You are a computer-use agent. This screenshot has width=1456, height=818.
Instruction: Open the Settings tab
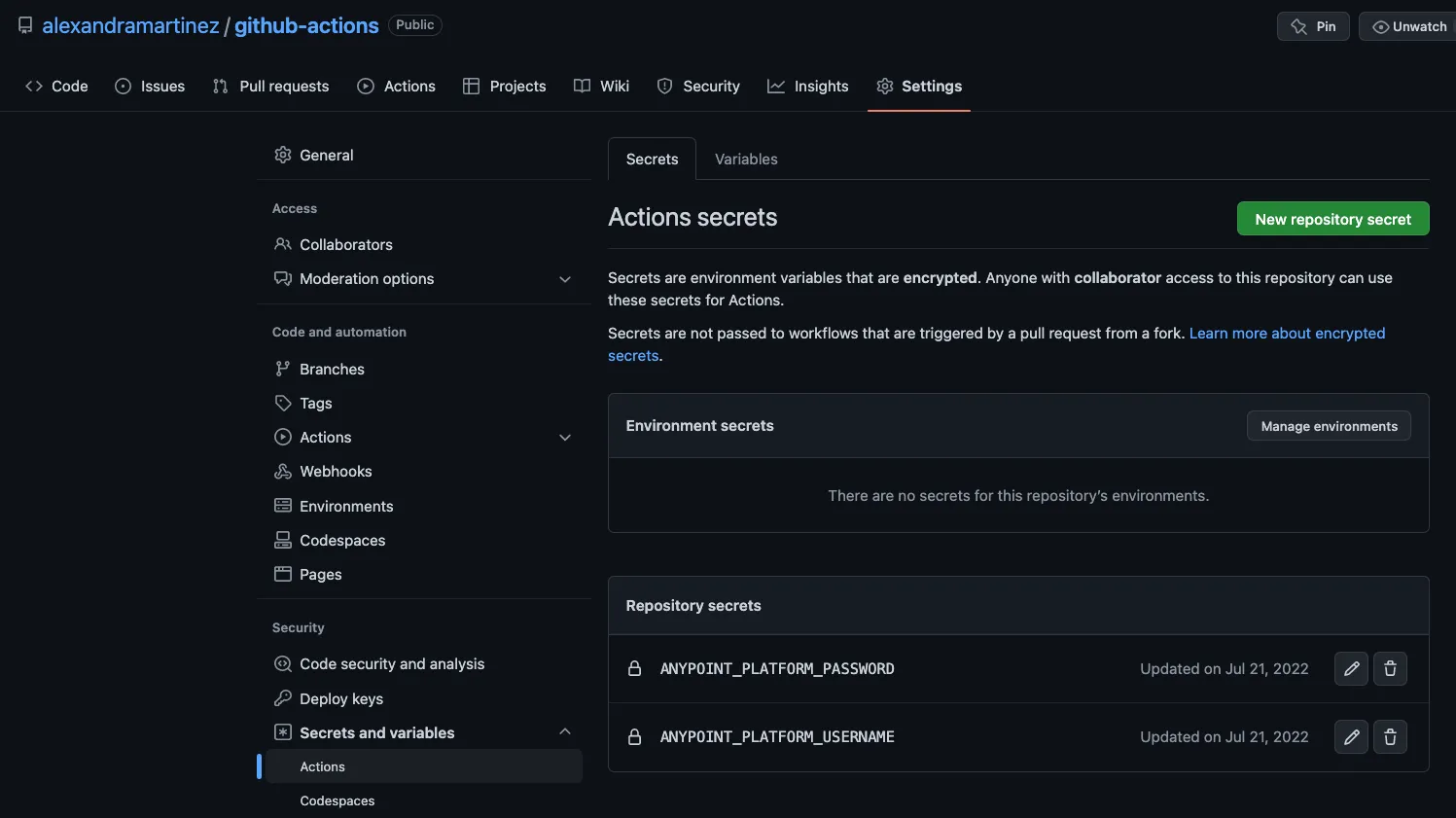(x=919, y=86)
